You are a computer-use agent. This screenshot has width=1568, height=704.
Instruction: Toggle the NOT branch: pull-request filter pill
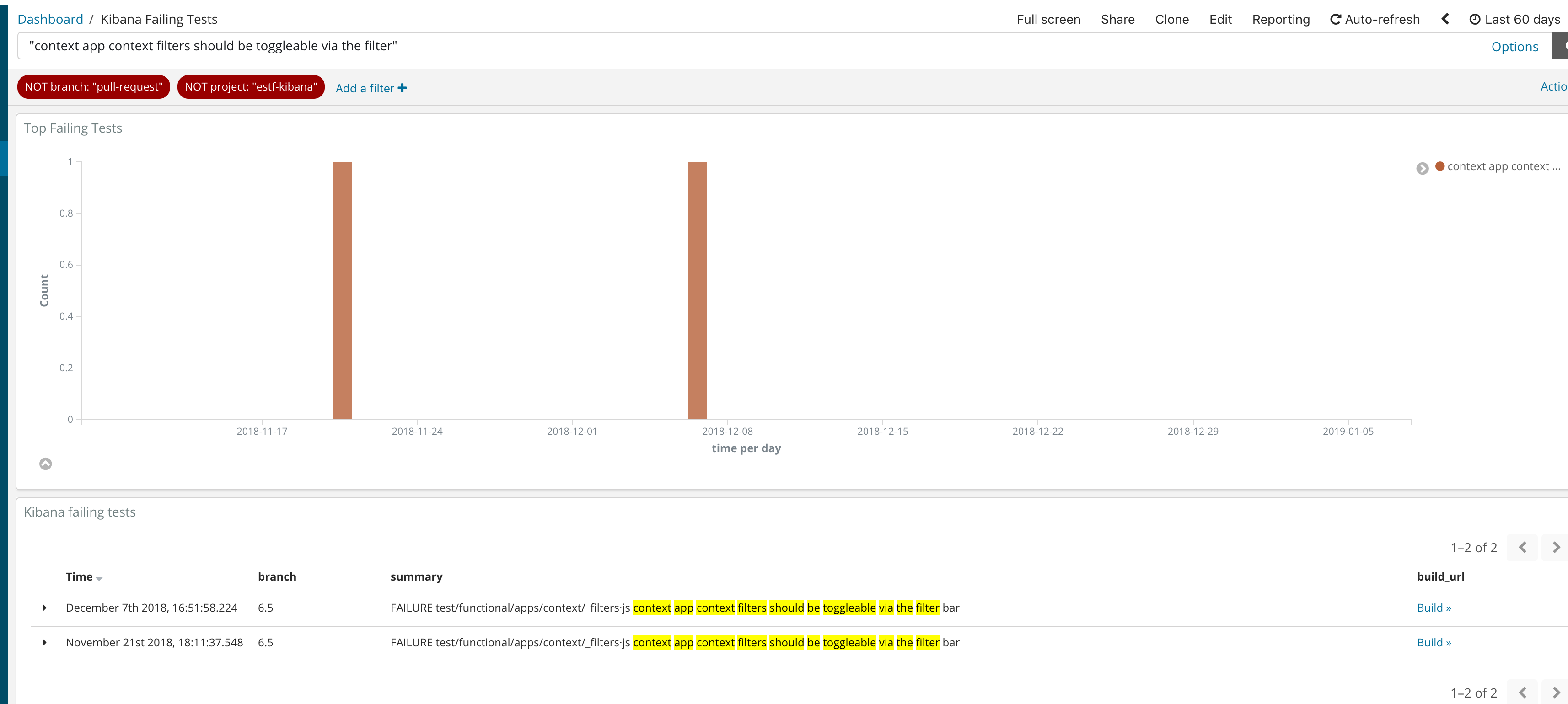click(x=93, y=86)
